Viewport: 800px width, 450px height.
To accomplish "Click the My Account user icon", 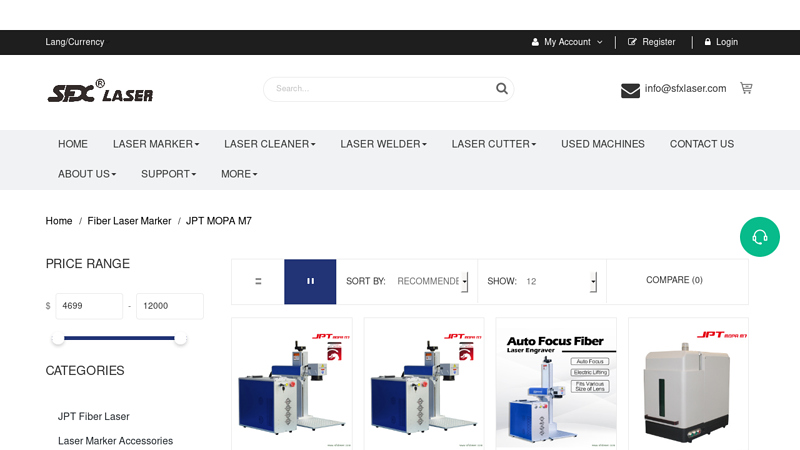I will 535,42.
